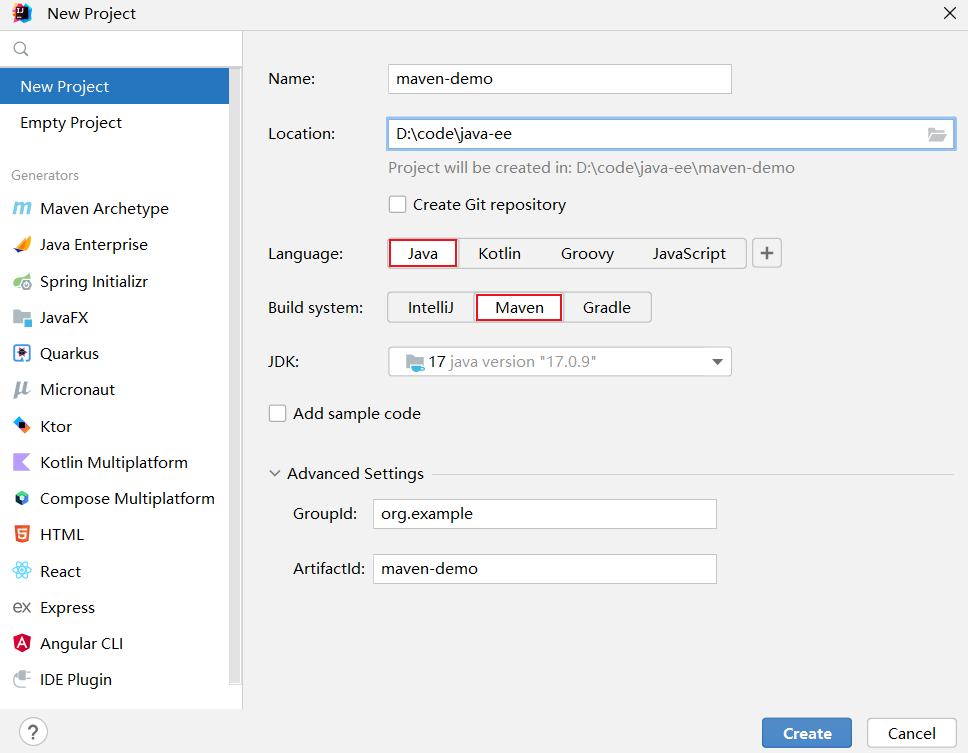Screen dimensions: 968x753
Task: Click the 'Project will be created in' hint text
Action: 591,168
